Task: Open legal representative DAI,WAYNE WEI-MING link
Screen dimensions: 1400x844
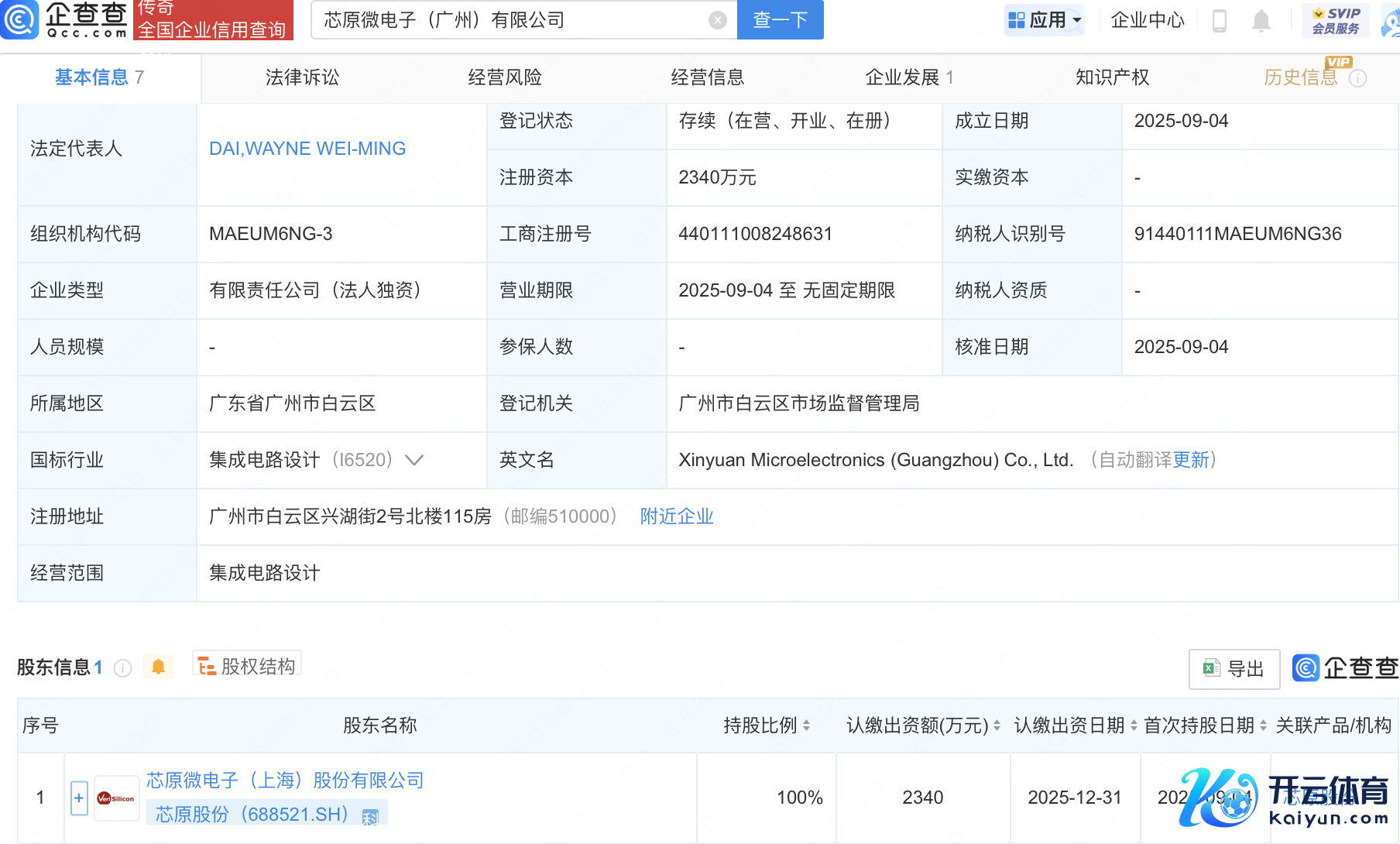Action: (307, 149)
